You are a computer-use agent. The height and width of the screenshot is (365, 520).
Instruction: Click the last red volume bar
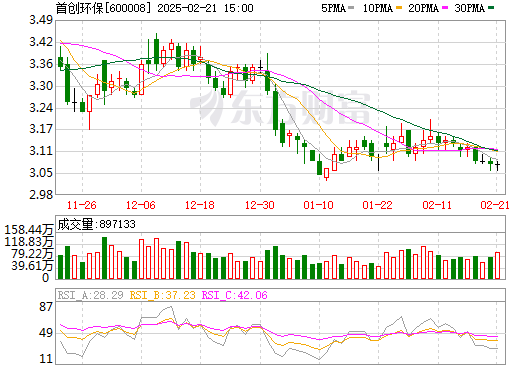pos(498,265)
